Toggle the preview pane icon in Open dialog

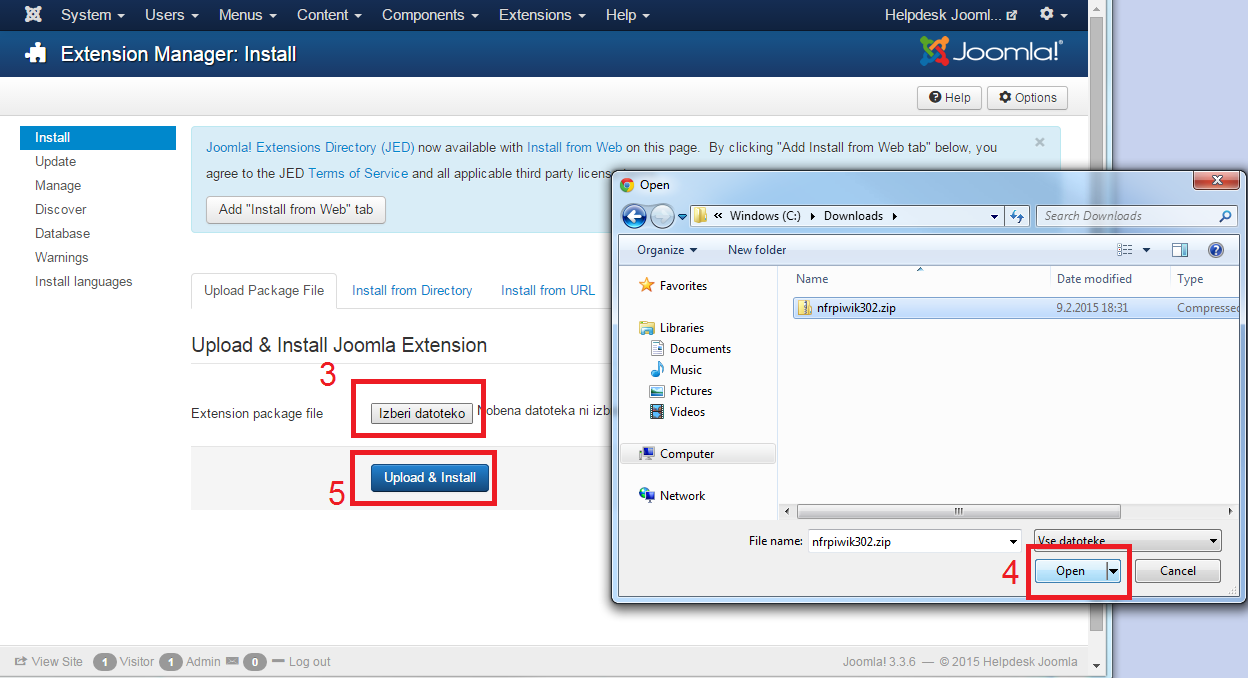tap(1180, 250)
